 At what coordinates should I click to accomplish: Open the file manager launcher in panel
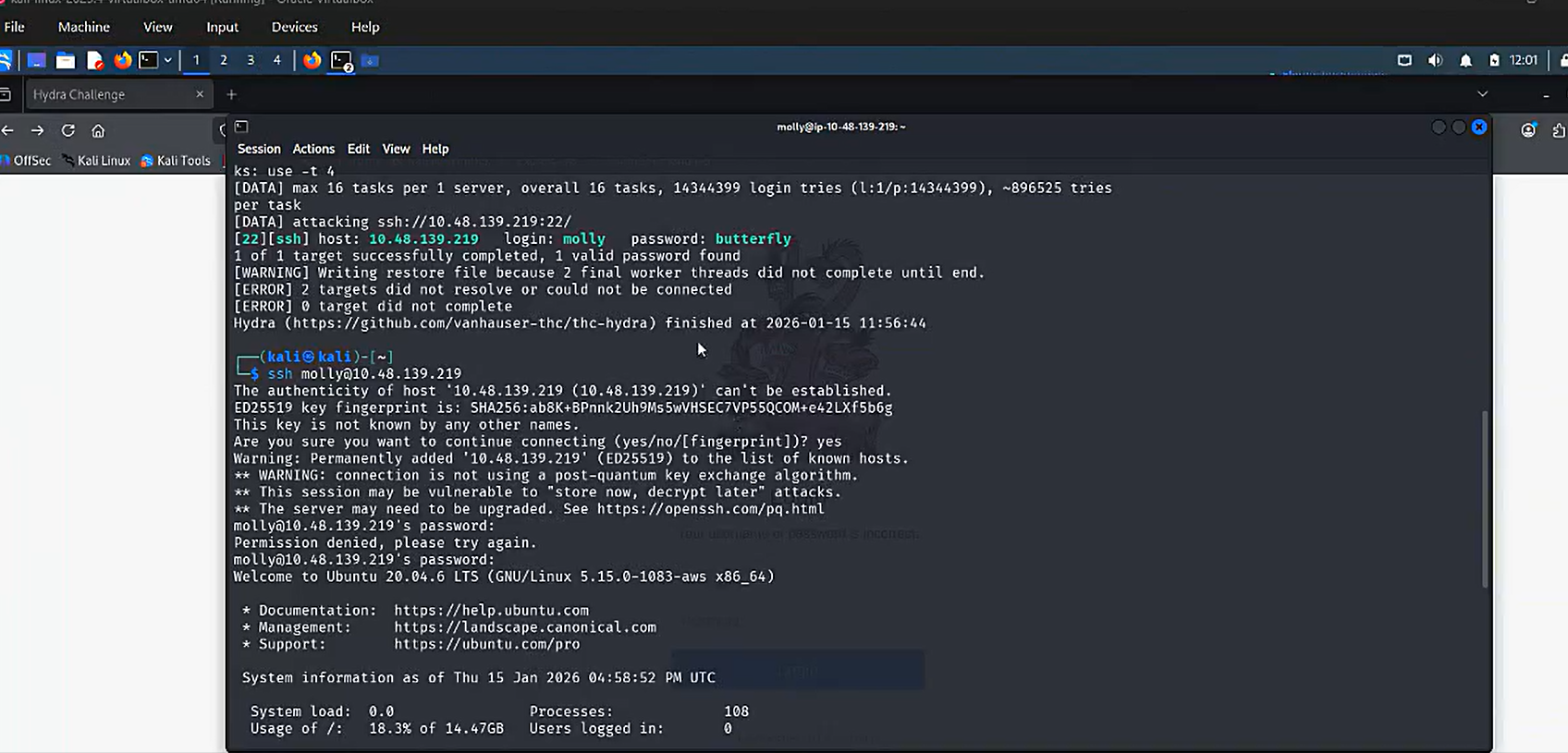click(x=66, y=61)
